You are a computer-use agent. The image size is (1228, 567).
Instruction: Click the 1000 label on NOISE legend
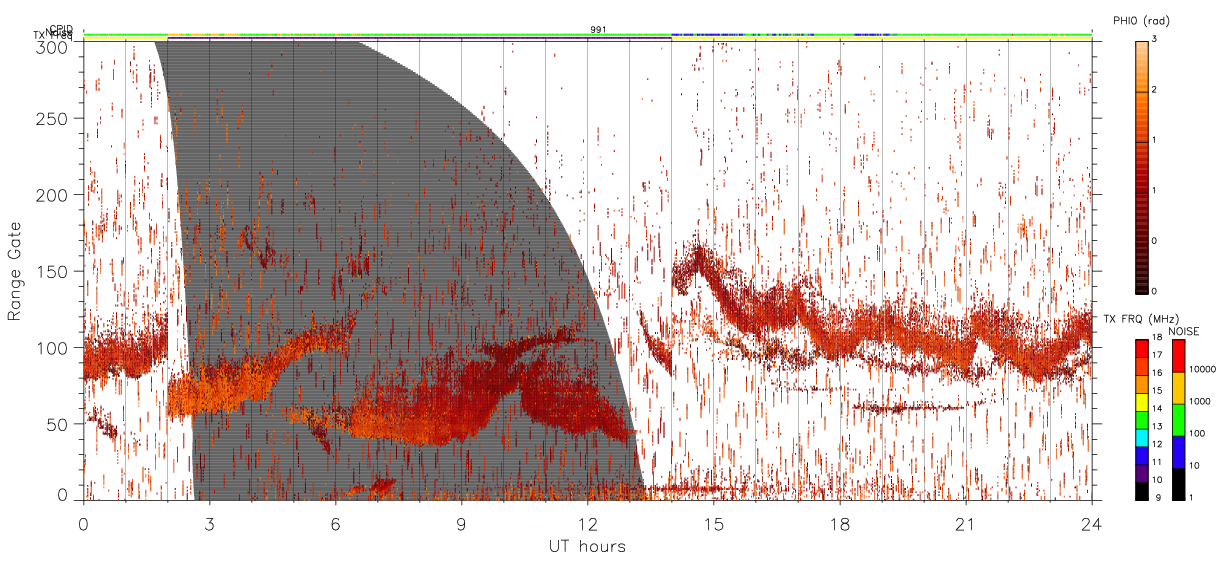point(1201,401)
